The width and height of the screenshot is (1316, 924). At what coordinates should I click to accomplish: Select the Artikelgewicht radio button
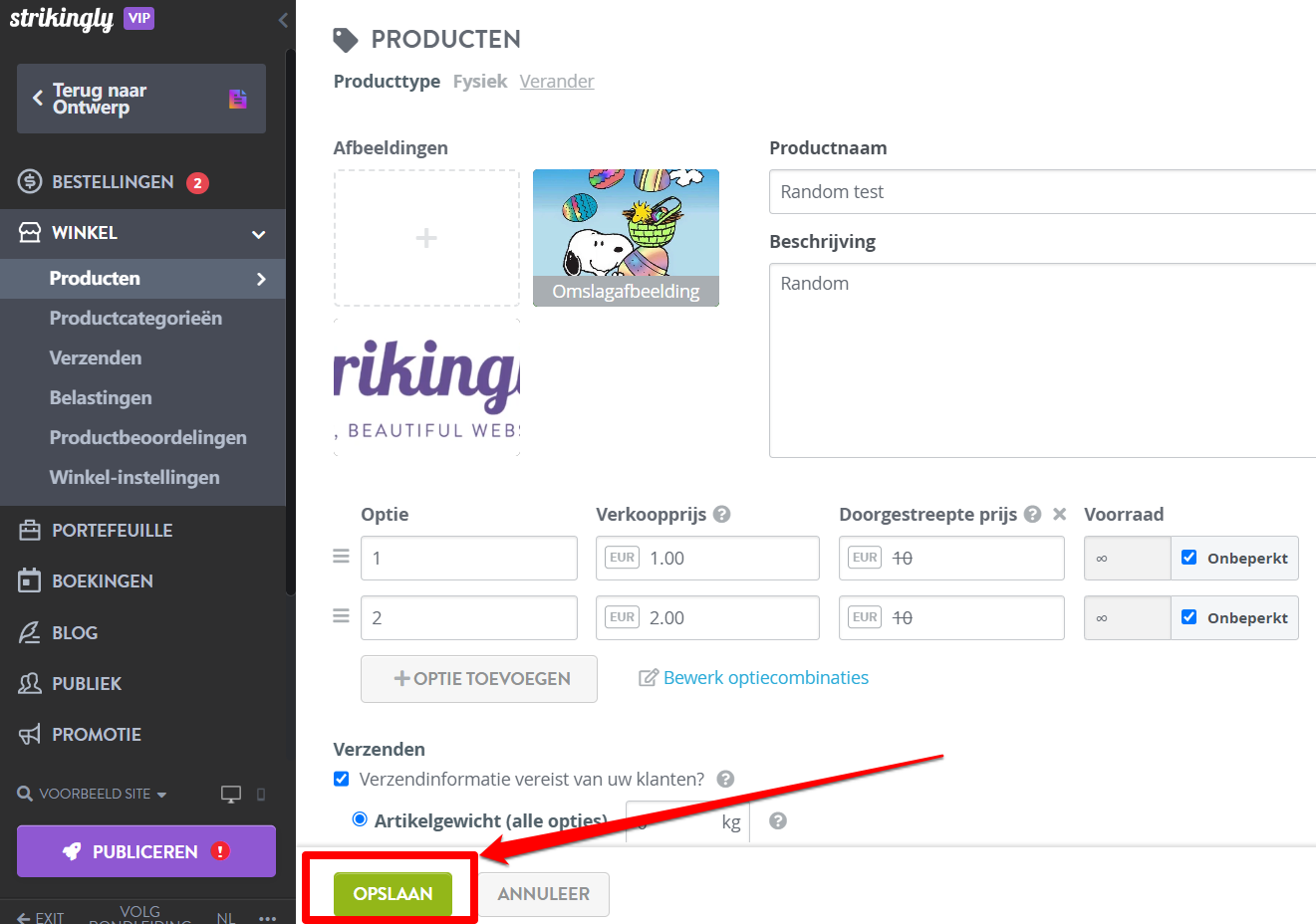[x=360, y=819]
